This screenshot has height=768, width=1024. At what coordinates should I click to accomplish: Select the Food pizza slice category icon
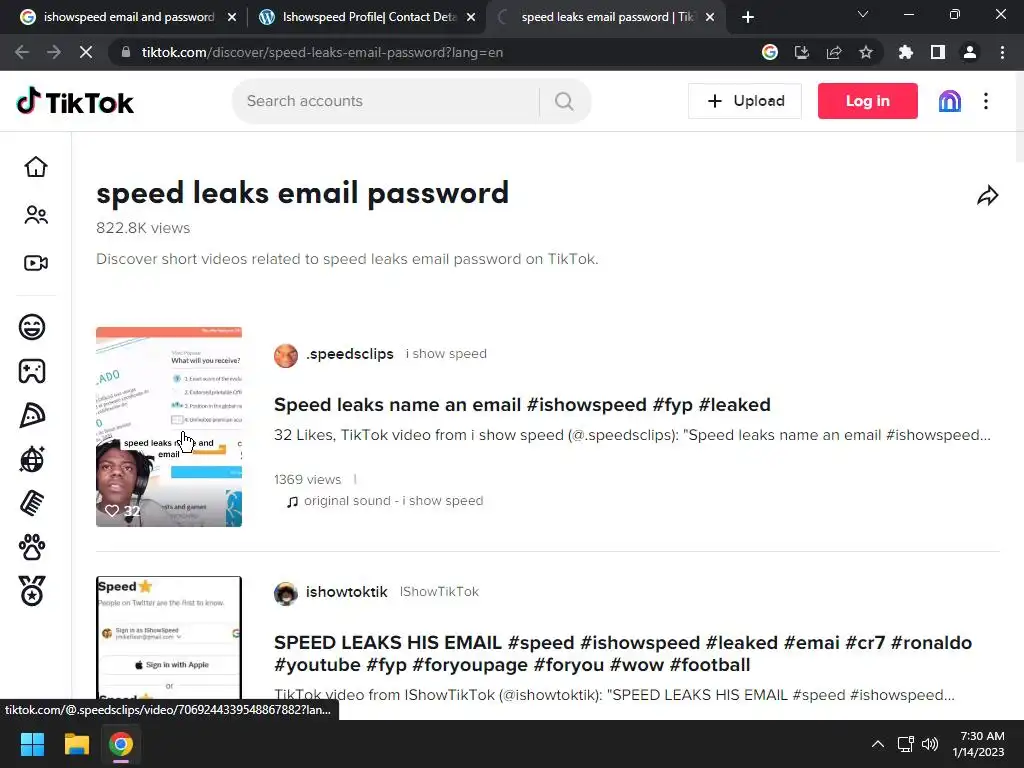[x=32, y=415]
